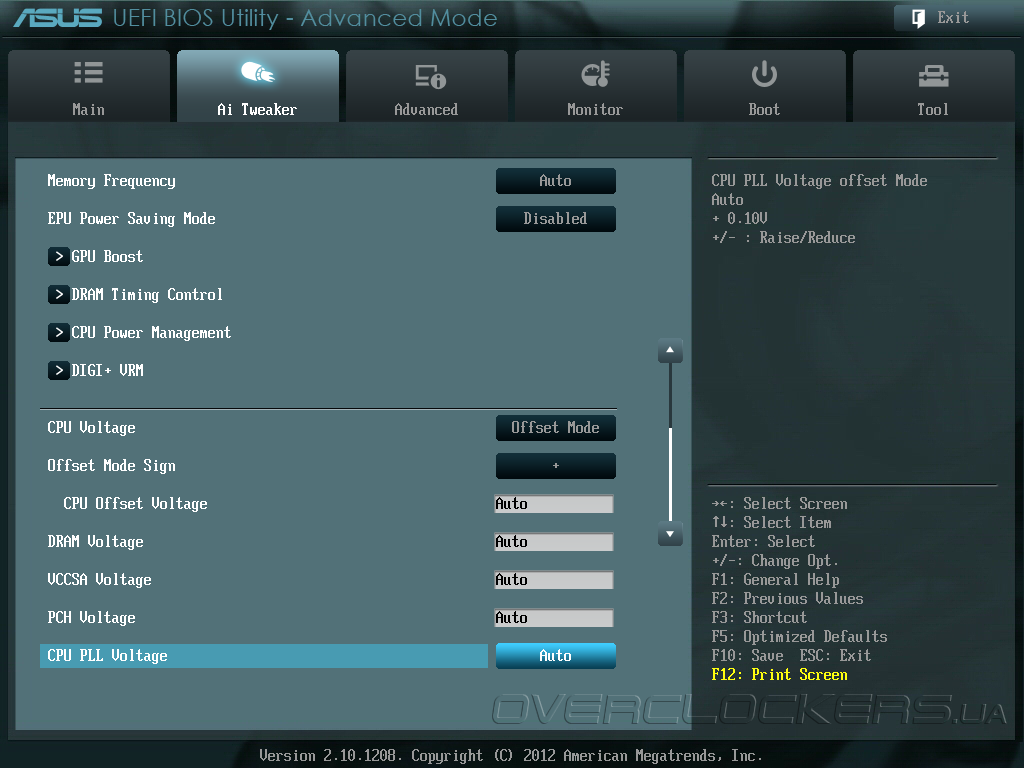Viewport: 1024px width, 768px height.
Task: Open the Monitor tab
Action: tap(596, 86)
